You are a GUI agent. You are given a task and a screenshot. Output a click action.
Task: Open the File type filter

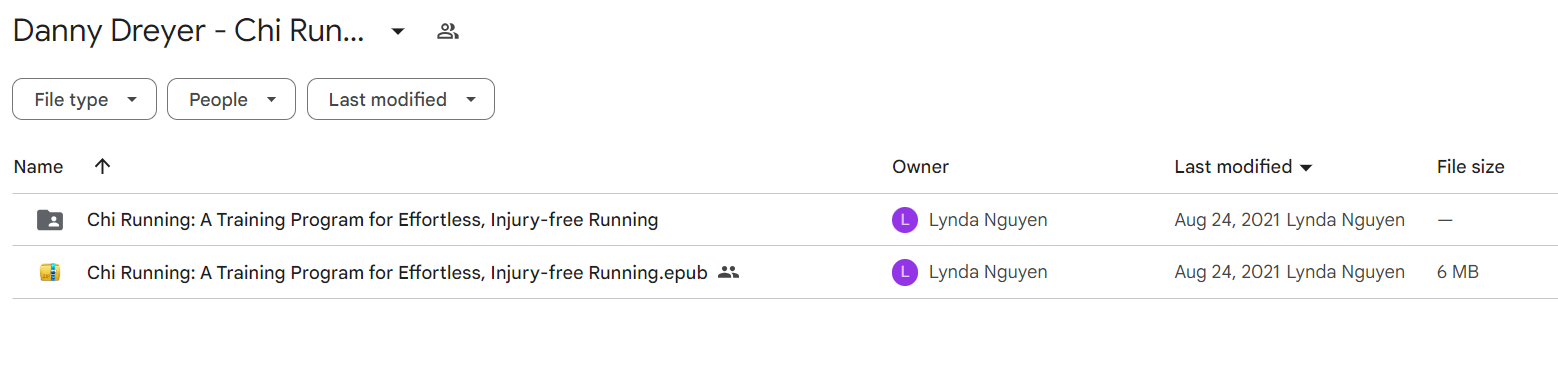click(x=84, y=100)
